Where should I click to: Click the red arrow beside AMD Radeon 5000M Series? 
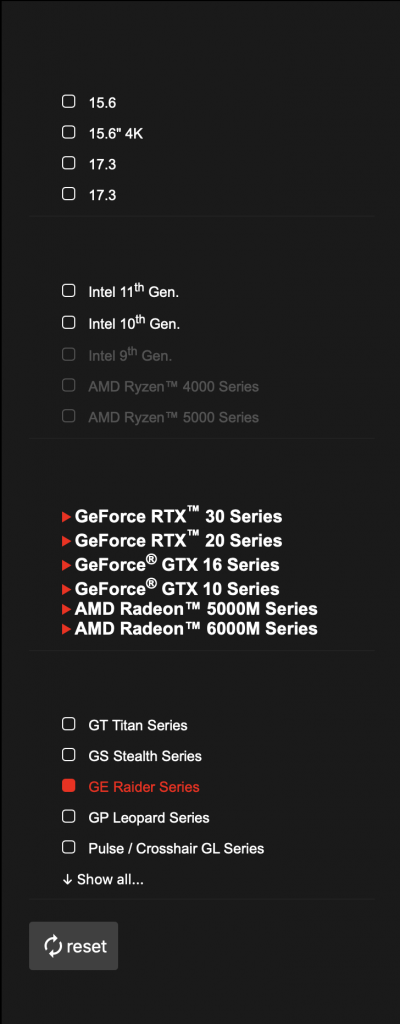[66, 610]
